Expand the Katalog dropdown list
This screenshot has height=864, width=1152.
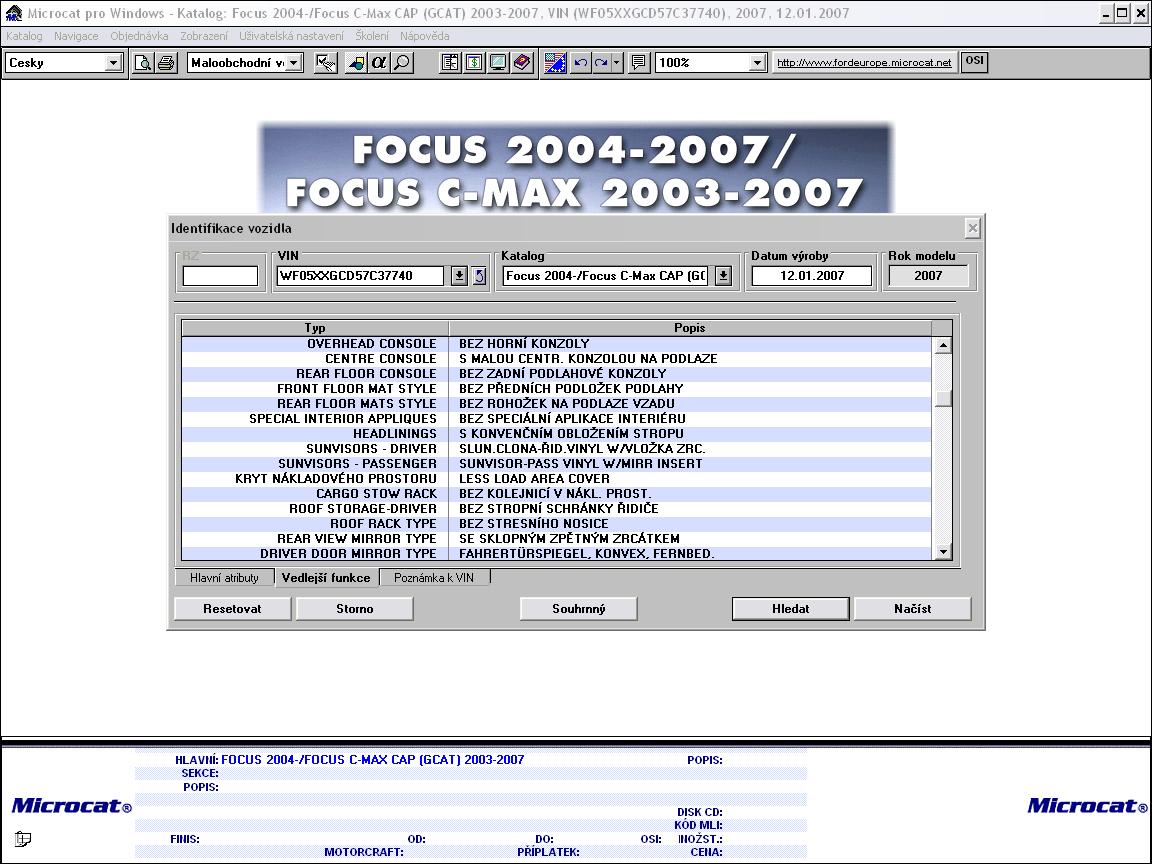point(723,276)
